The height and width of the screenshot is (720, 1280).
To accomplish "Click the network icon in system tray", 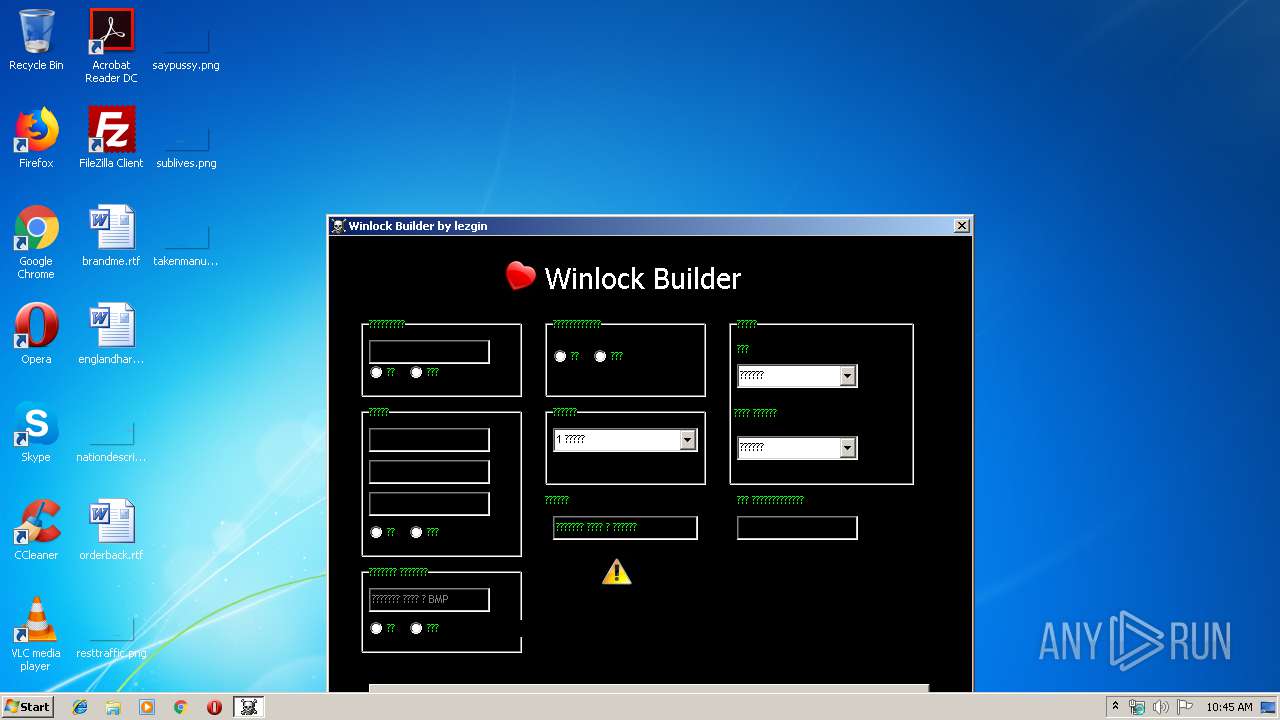I will point(1137,707).
